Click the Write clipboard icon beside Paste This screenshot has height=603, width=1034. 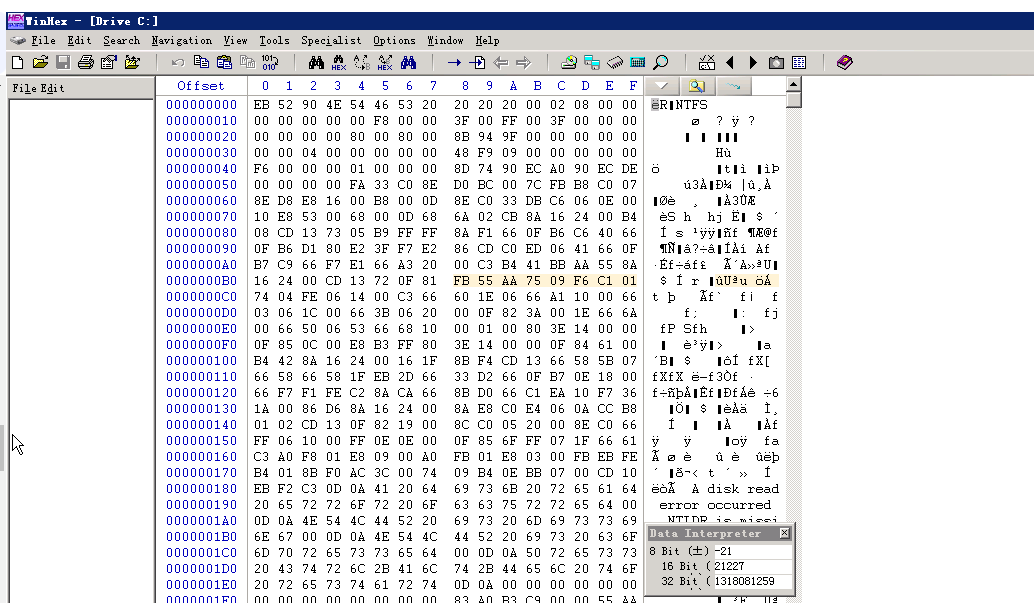point(247,62)
